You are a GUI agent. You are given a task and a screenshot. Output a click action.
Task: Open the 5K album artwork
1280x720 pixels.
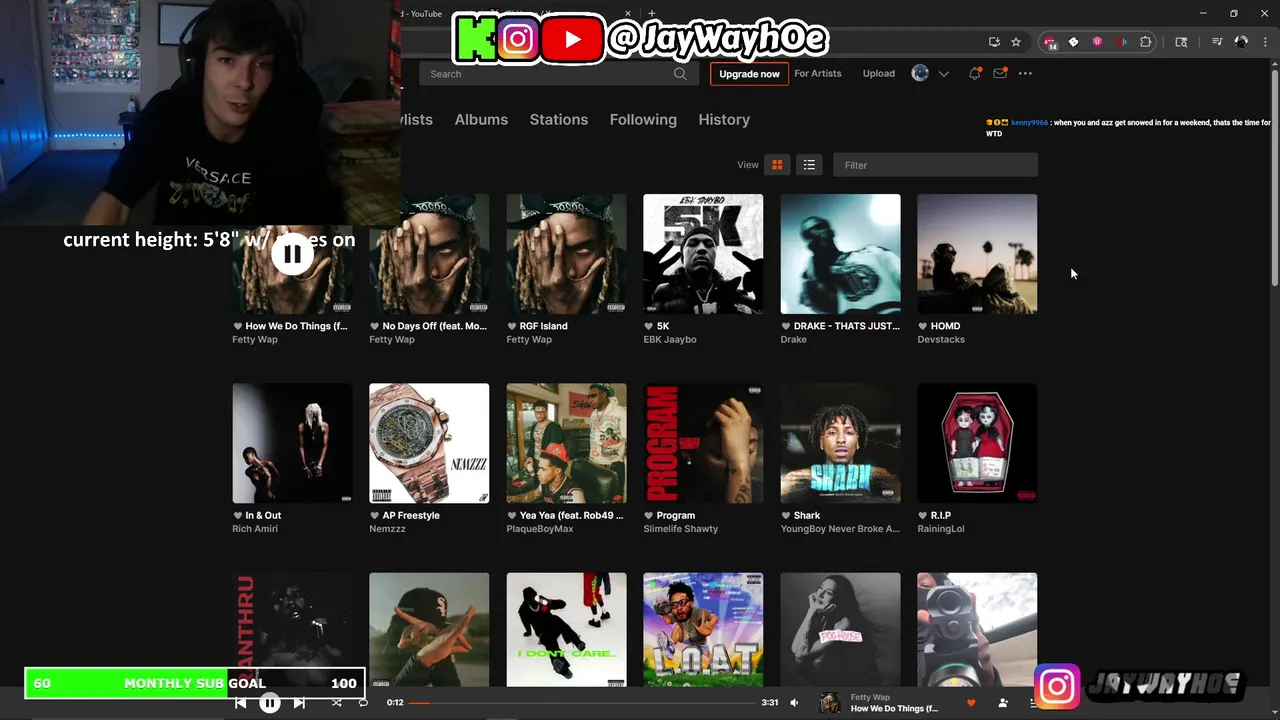click(x=703, y=254)
